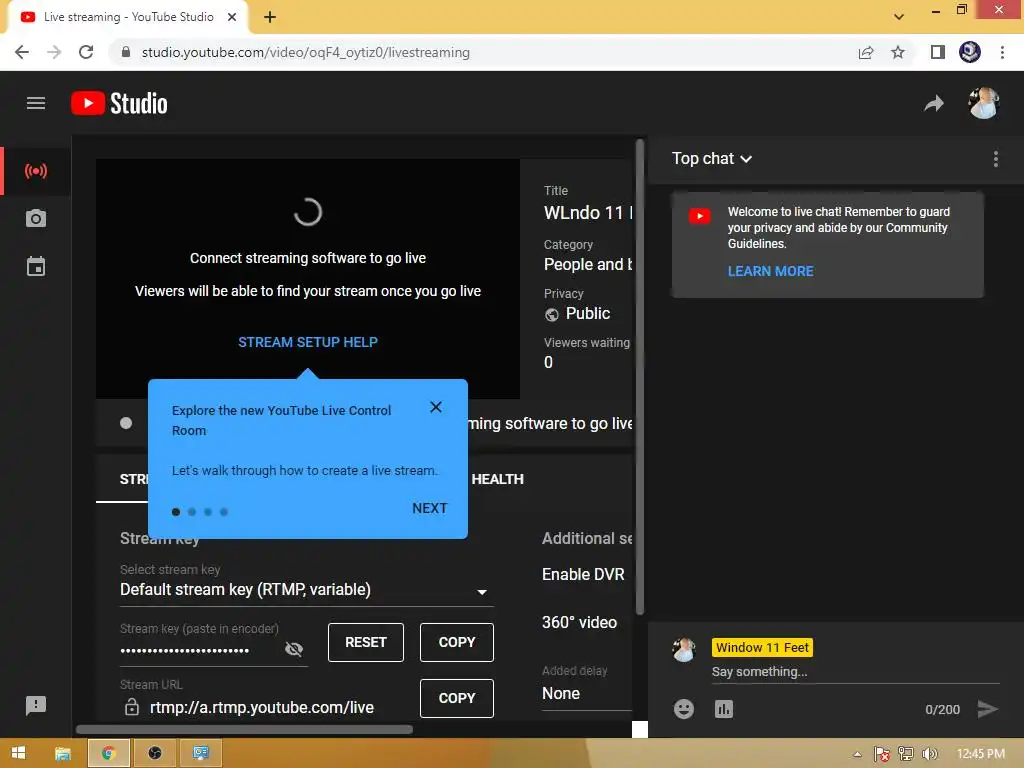This screenshot has height=768, width=1024.
Task: Open the Manage calendar icon in sidebar
Action: [36, 266]
